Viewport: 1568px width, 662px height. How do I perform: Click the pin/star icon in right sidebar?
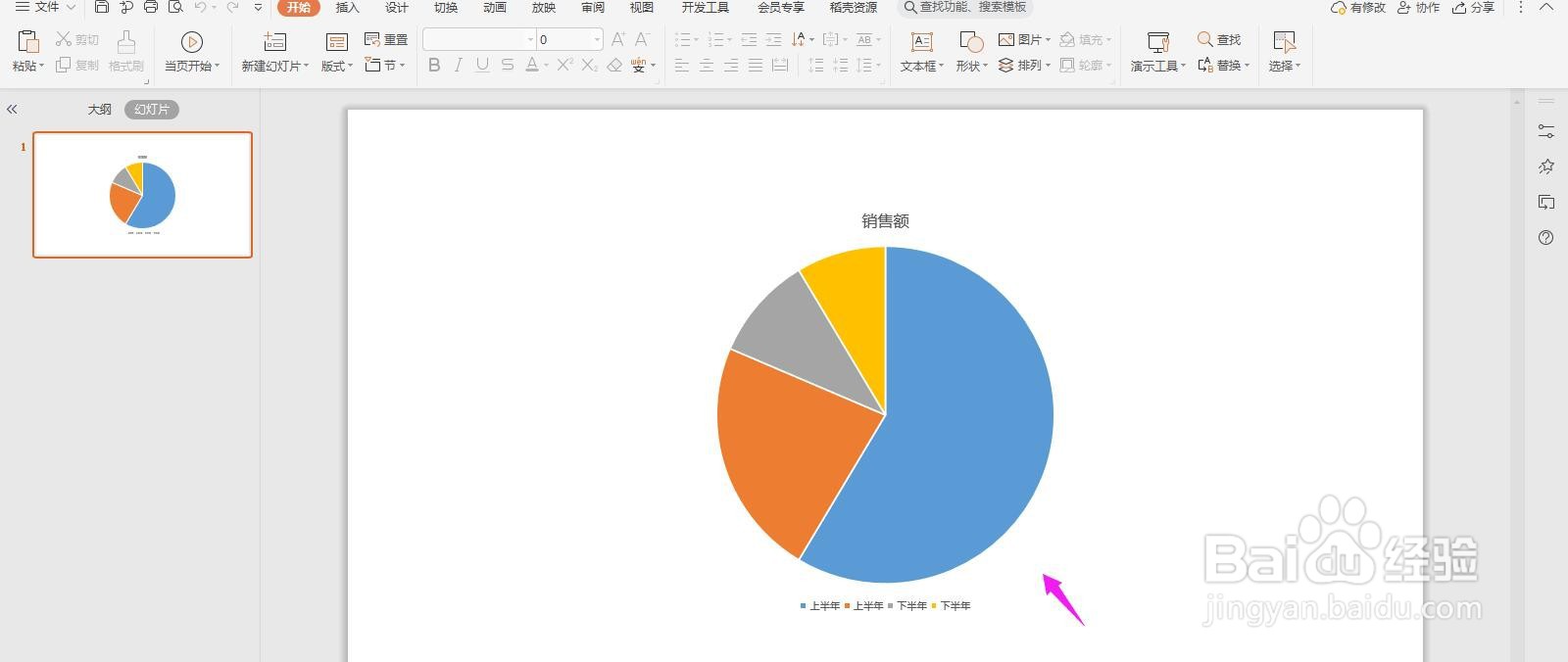tap(1546, 166)
